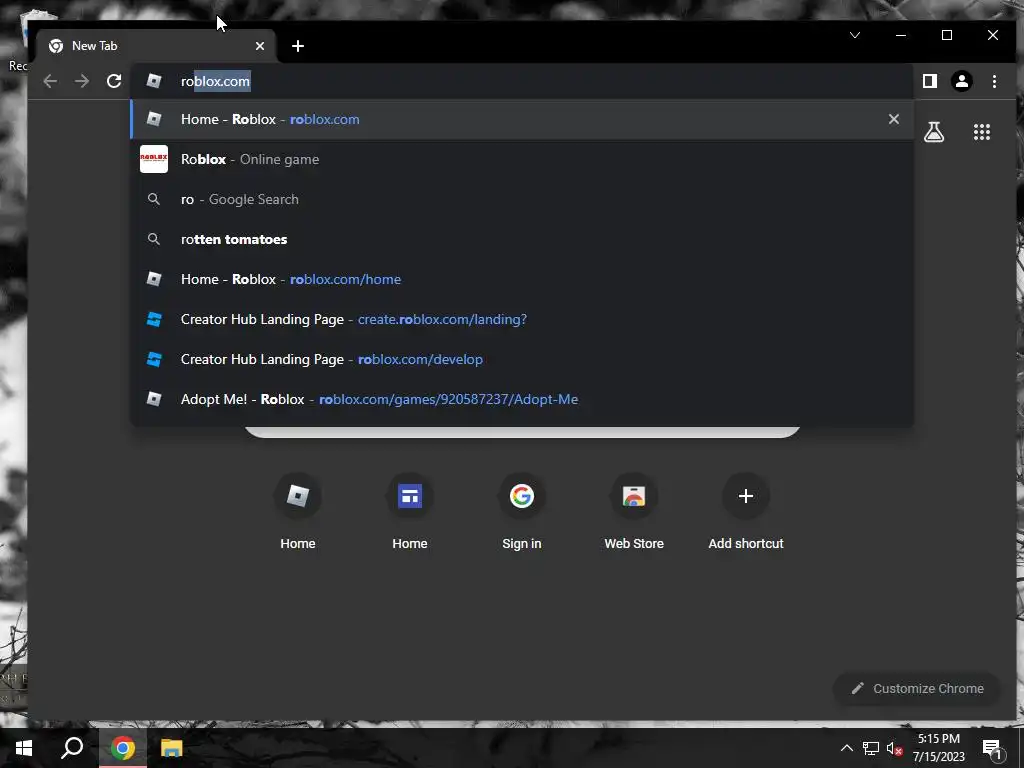Open File Explorer from taskbar
The image size is (1024, 768).
tap(171, 748)
